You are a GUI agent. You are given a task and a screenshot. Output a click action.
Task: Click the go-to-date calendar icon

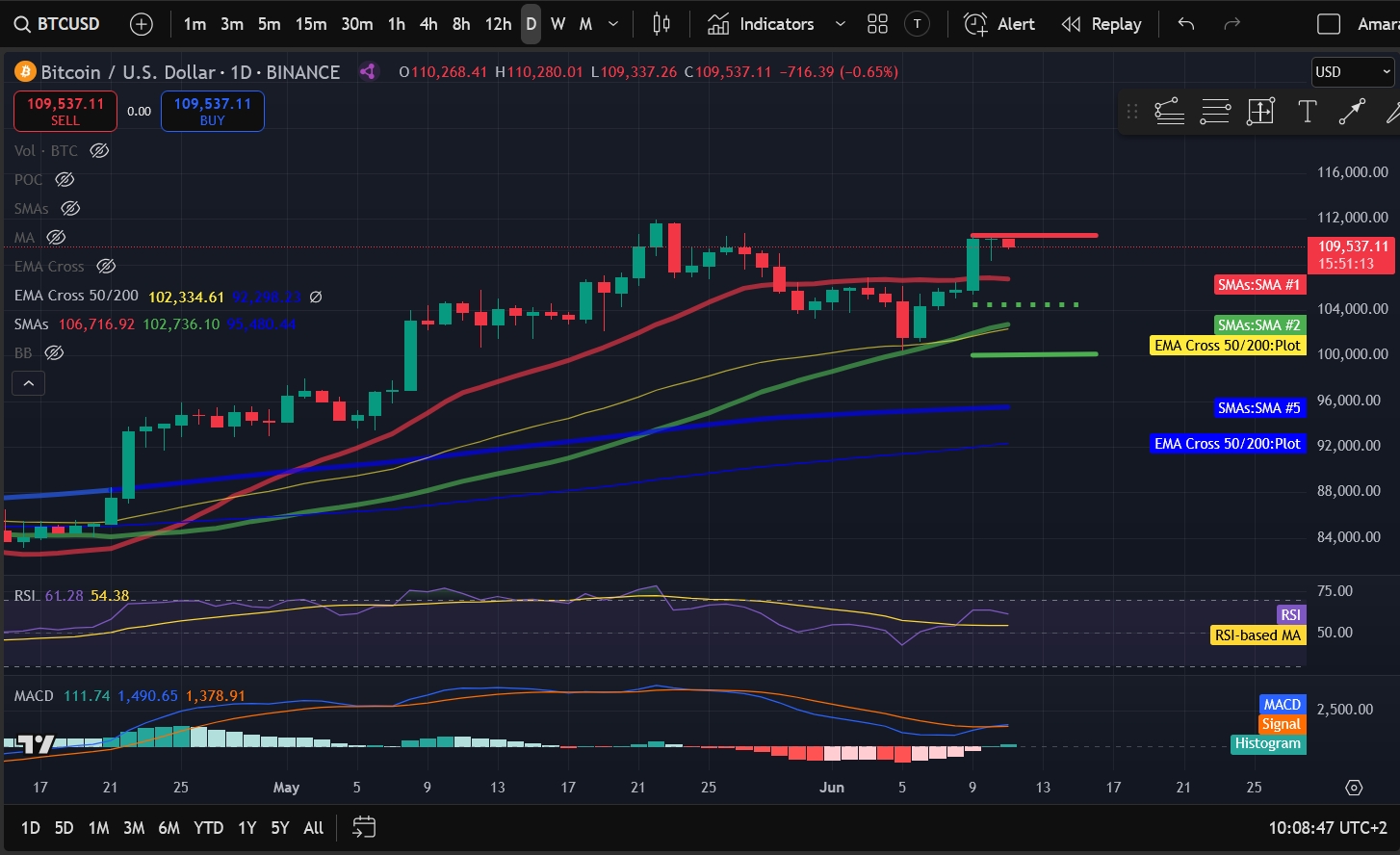[x=364, y=827]
